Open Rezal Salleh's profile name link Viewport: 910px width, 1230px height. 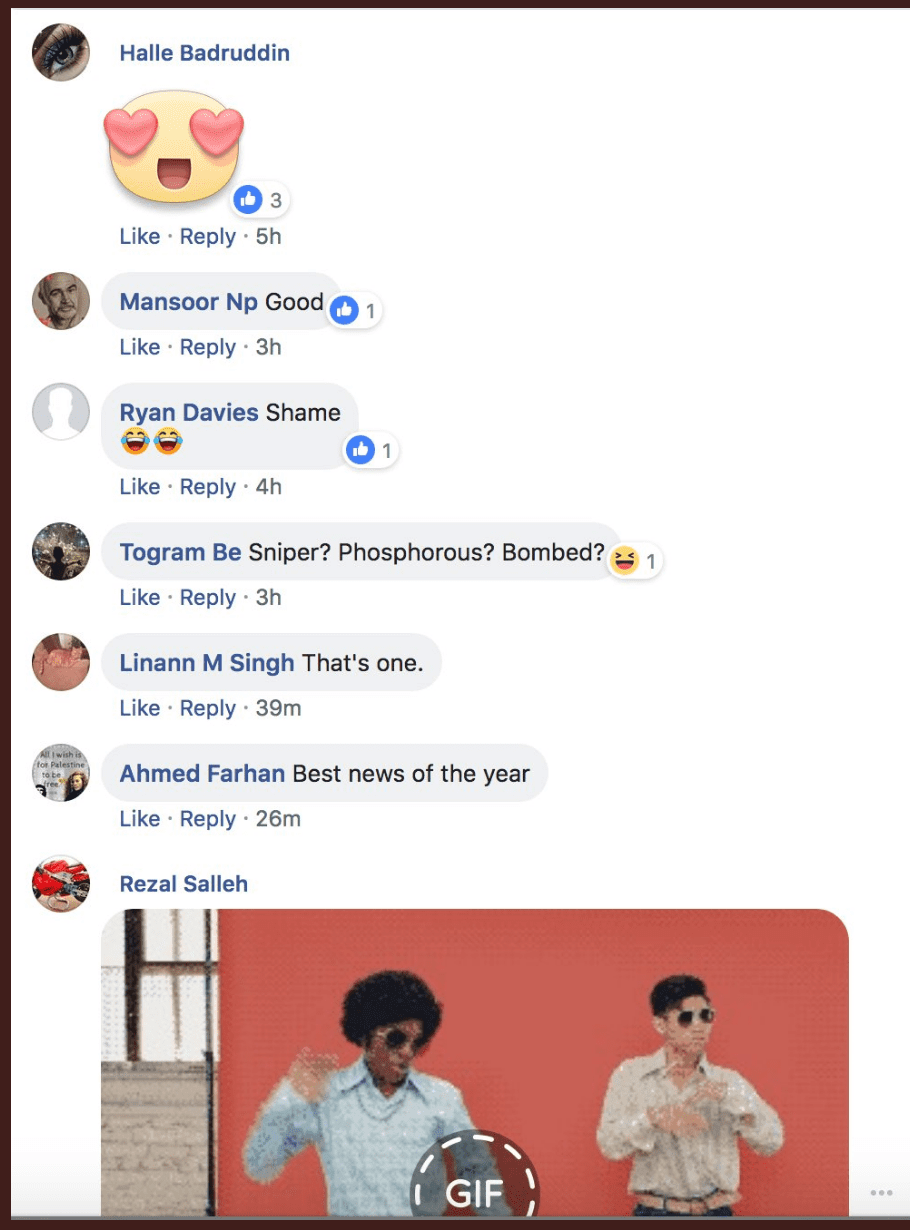[183, 884]
